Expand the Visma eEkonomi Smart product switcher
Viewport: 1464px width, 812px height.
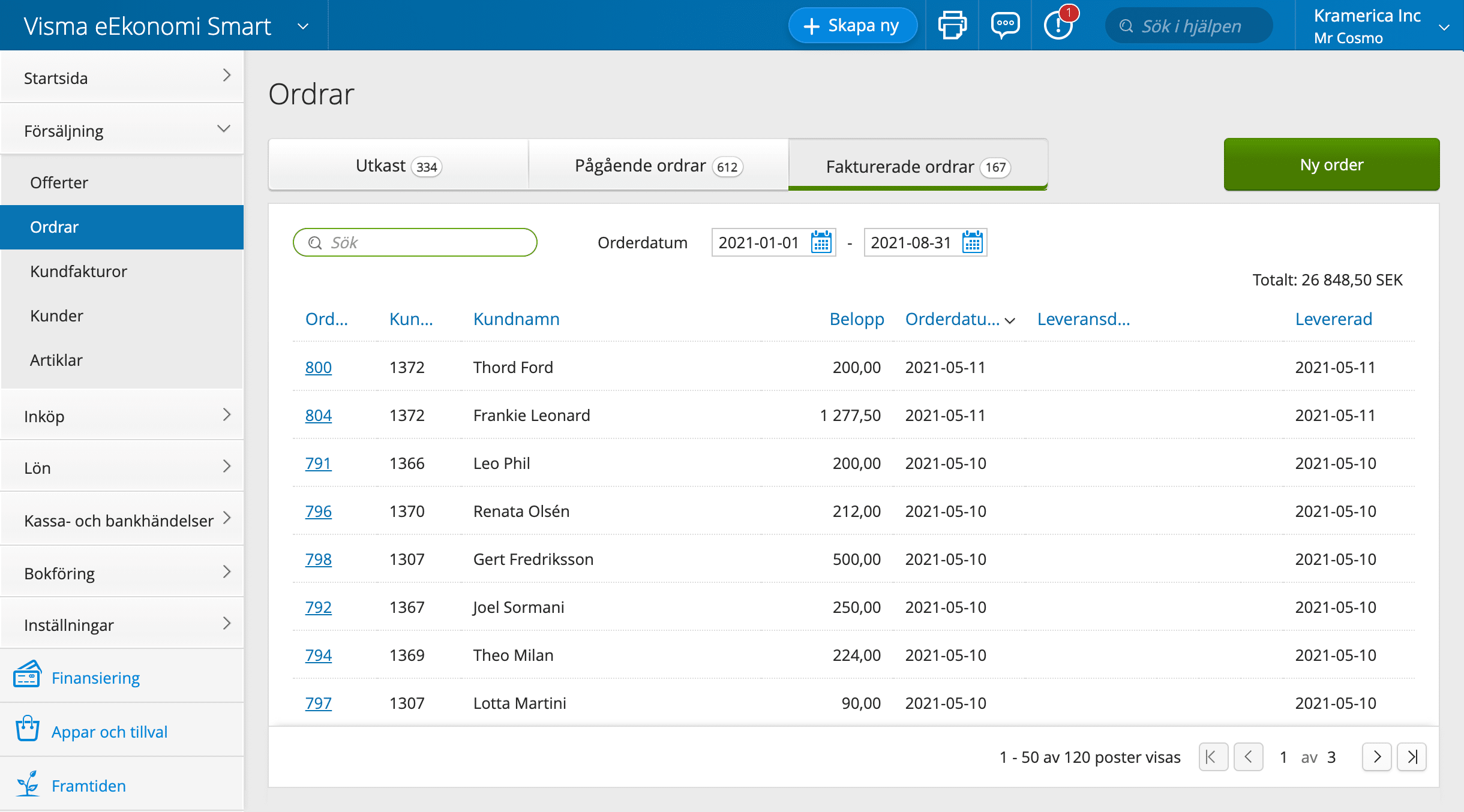[x=303, y=26]
